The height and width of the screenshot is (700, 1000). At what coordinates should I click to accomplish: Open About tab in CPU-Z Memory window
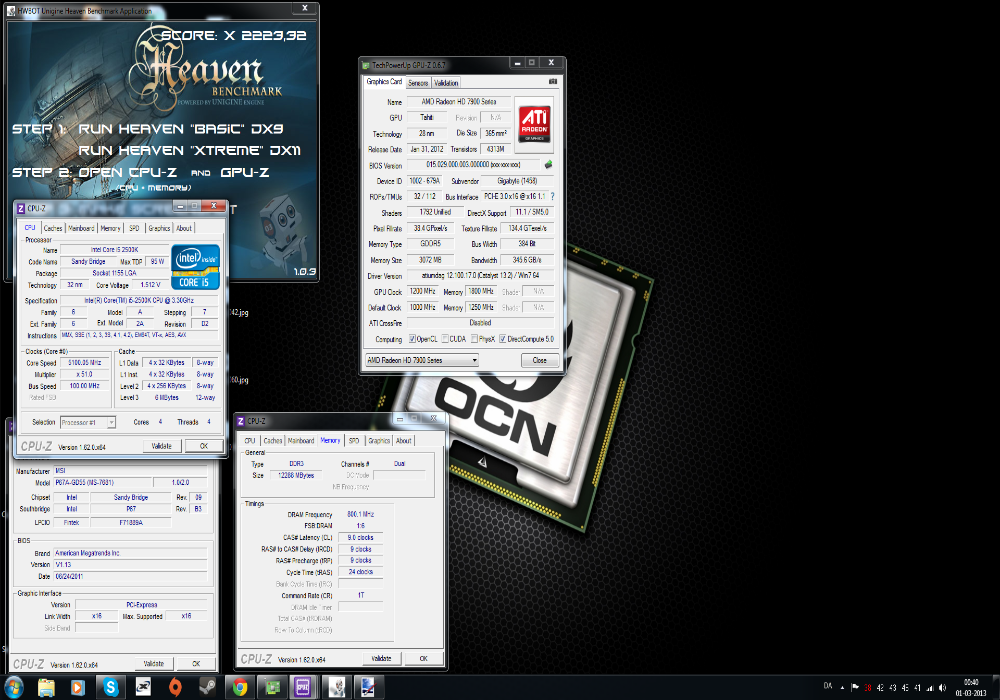(x=404, y=441)
